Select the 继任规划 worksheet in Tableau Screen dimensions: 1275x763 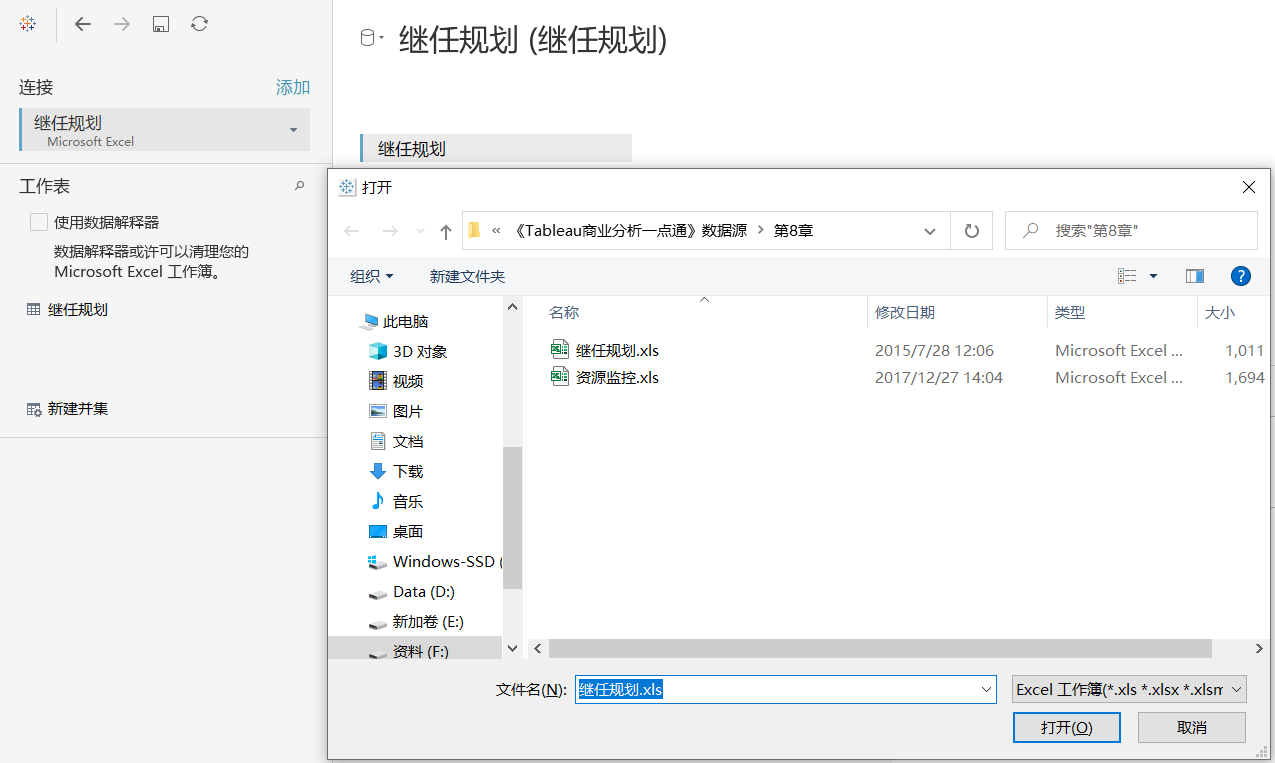pos(78,310)
